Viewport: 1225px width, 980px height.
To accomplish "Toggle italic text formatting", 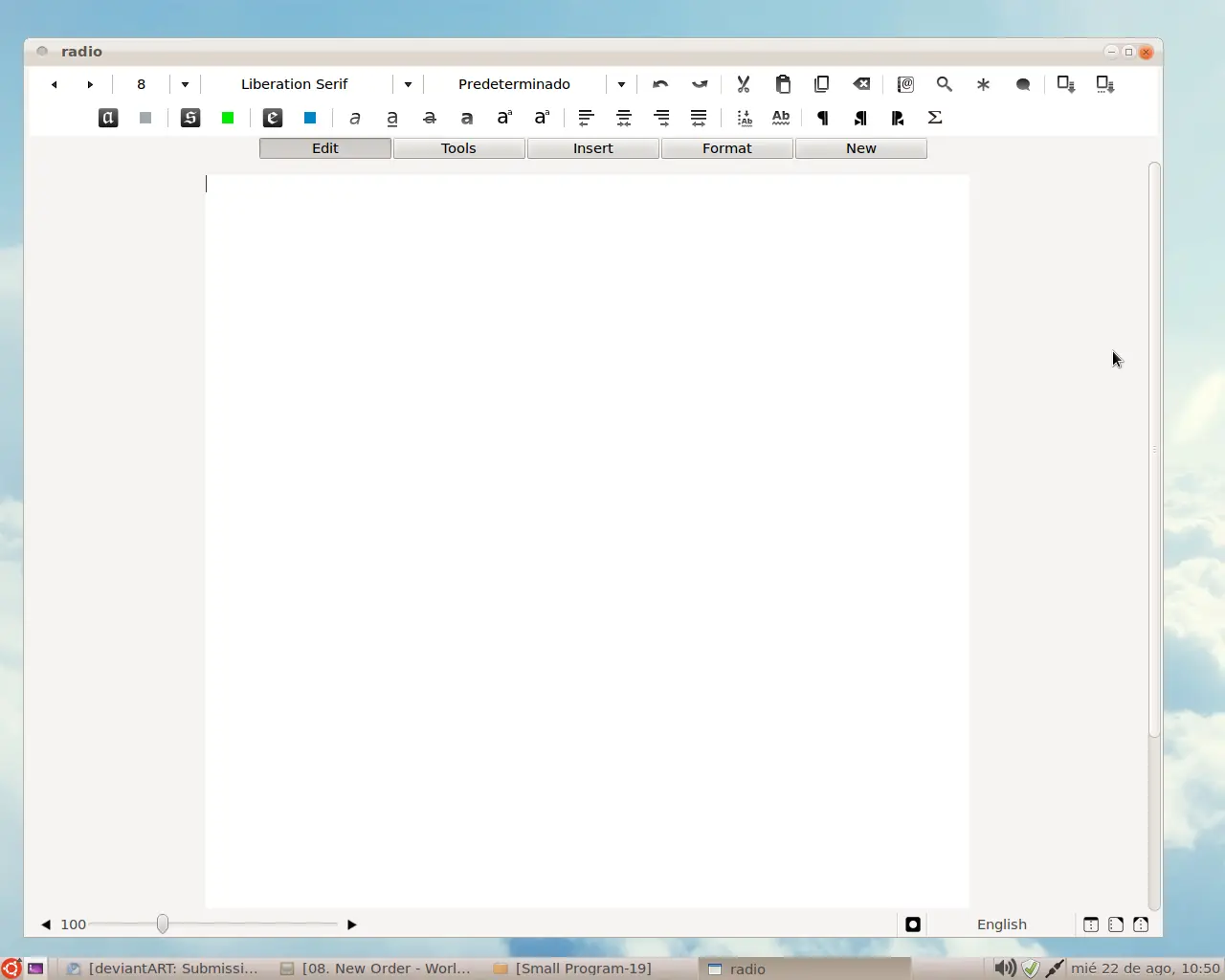I will 355,118.
